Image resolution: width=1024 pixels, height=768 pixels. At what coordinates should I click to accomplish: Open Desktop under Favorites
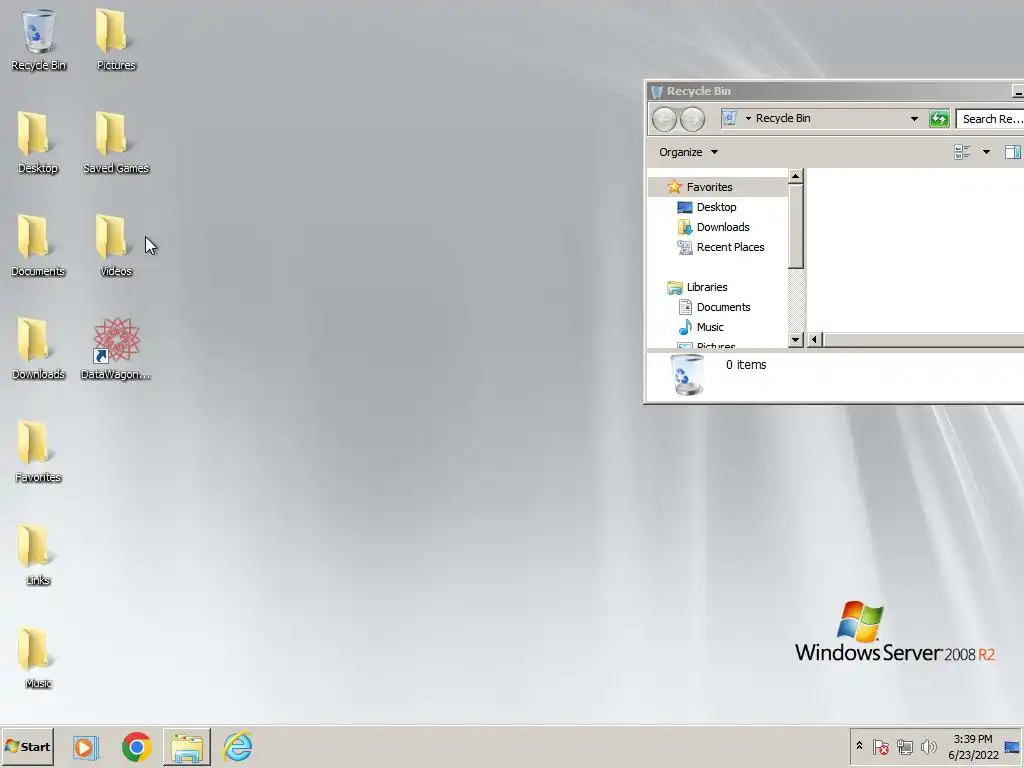716,207
